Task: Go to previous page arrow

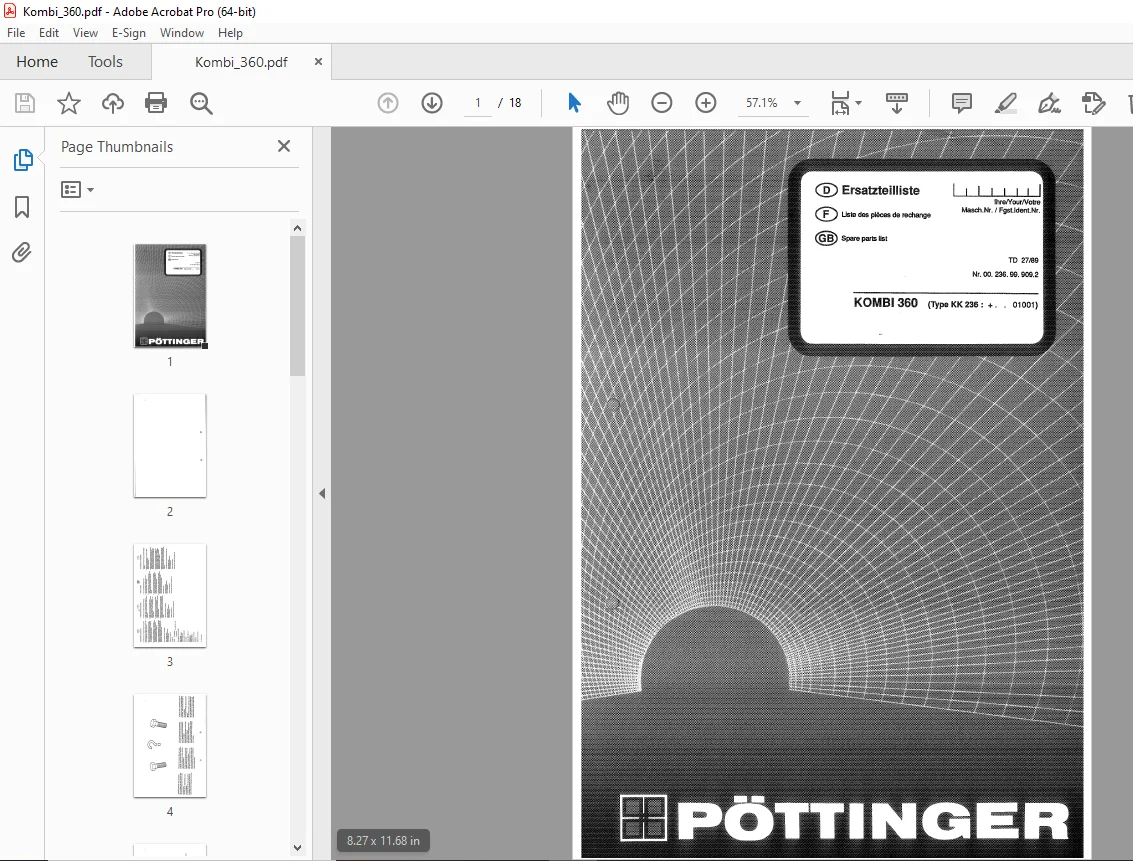Action: [x=388, y=103]
